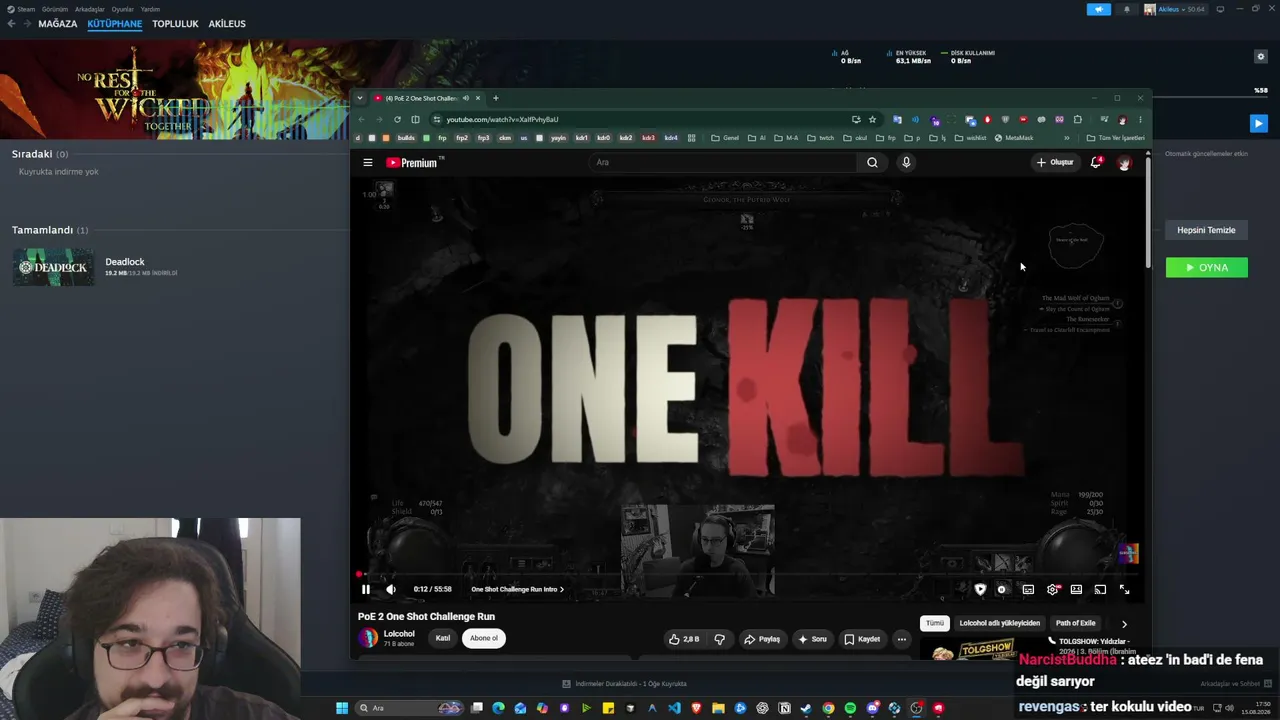Open the Steam 'Görünüm' menu
This screenshot has width=1280, height=720.
[x=55, y=9]
